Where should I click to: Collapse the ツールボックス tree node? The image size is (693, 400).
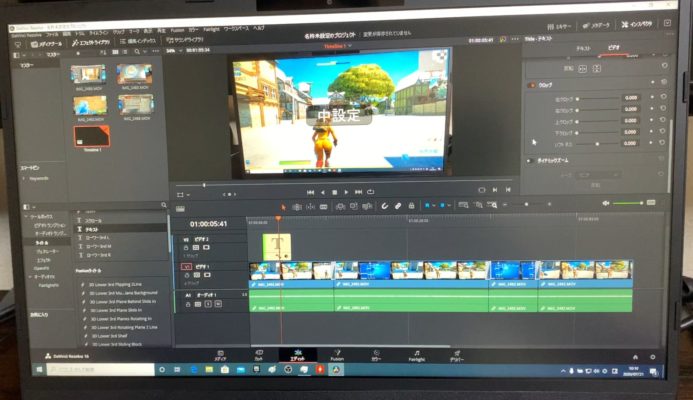point(26,217)
